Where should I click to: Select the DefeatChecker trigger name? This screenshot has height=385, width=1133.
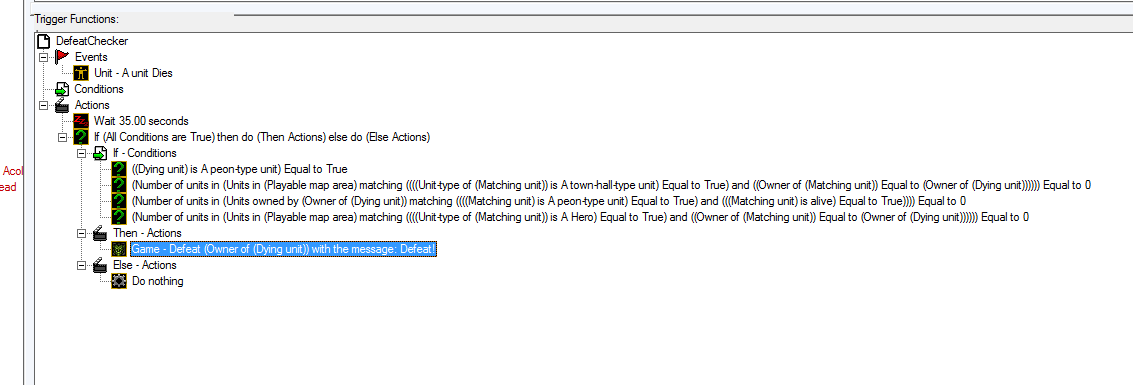click(92, 41)
